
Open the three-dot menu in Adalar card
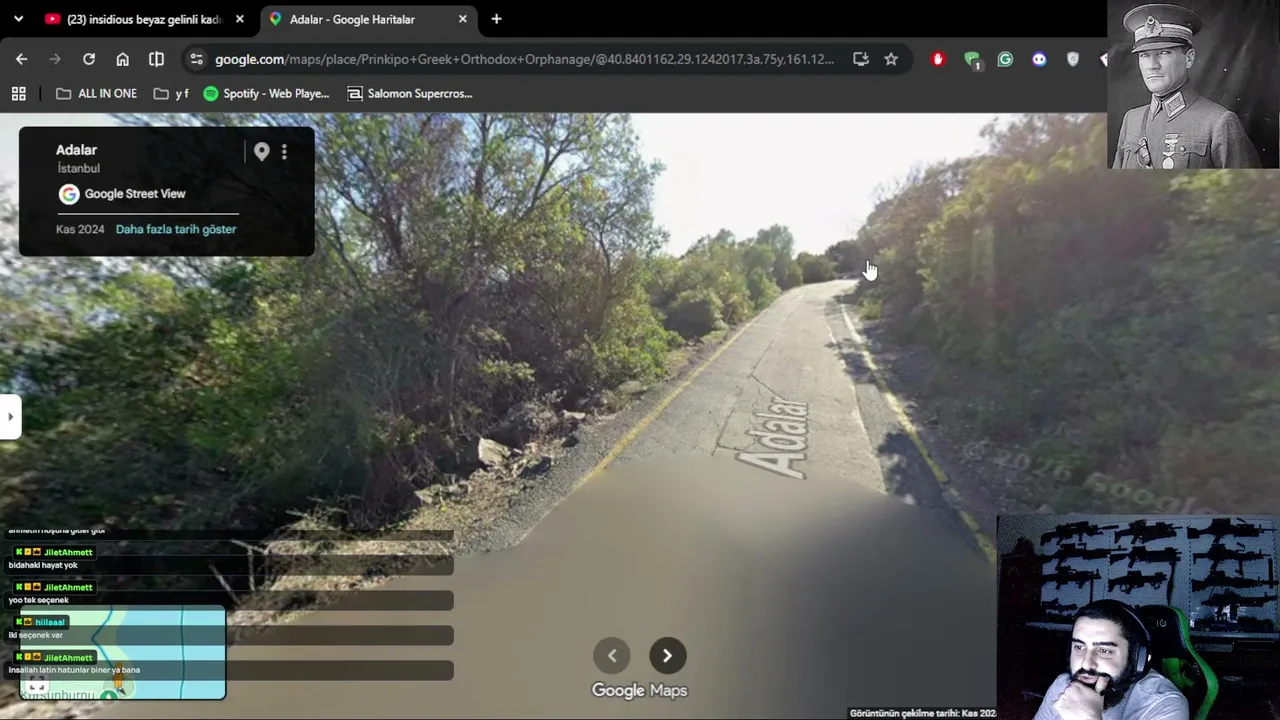click(x=284, y=152)
